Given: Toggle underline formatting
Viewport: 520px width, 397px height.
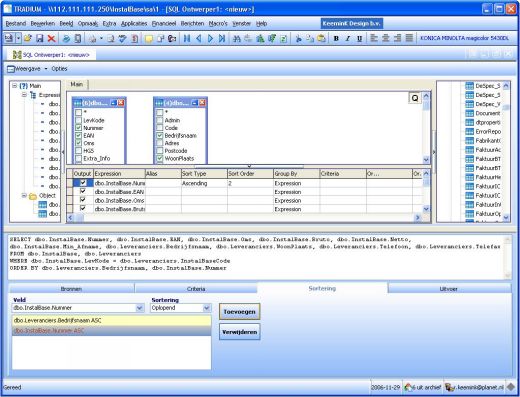Looking at the screenshot, I should tap(359, 38).
